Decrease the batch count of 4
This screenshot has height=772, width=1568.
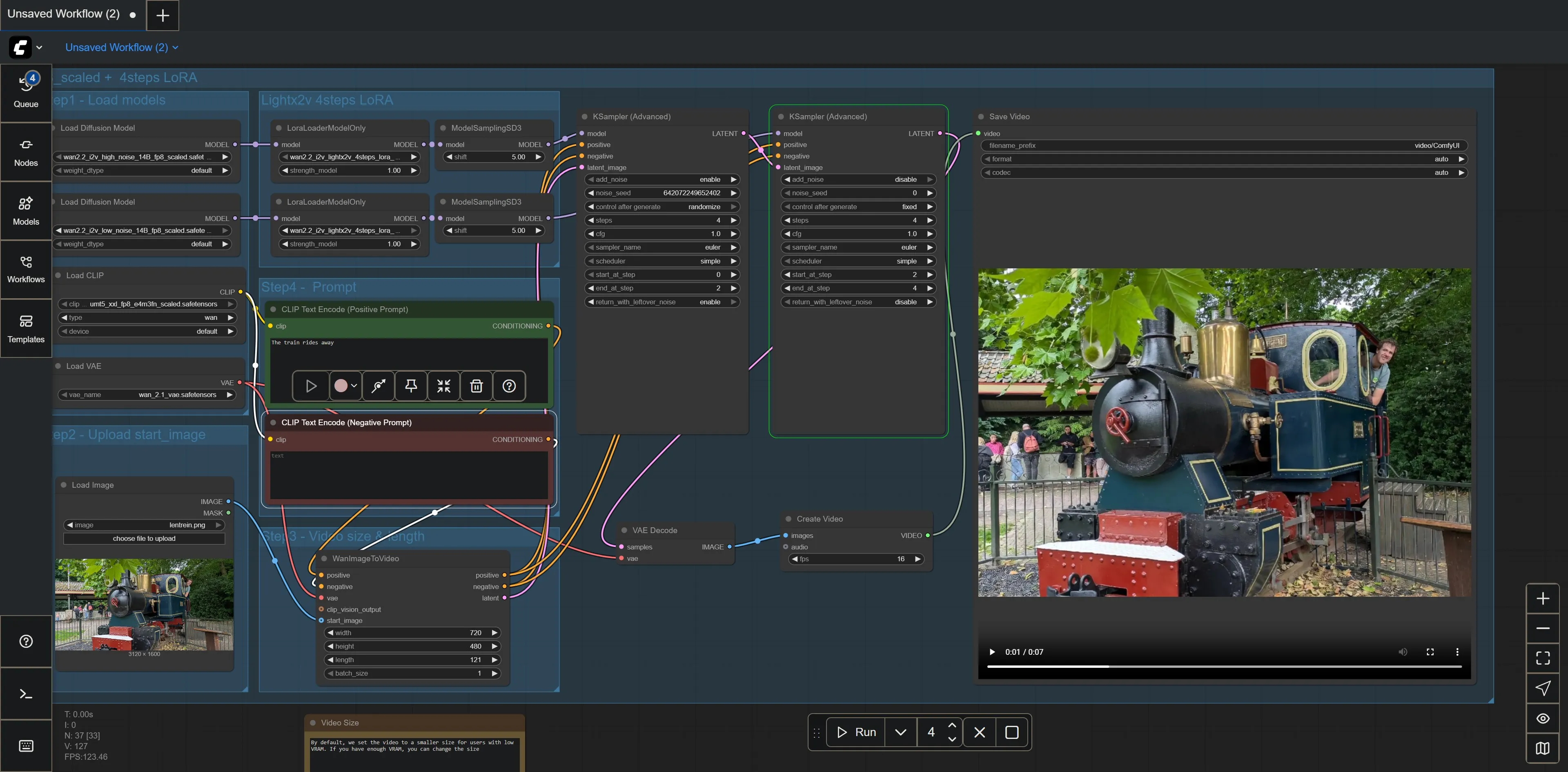pos(952,739)
